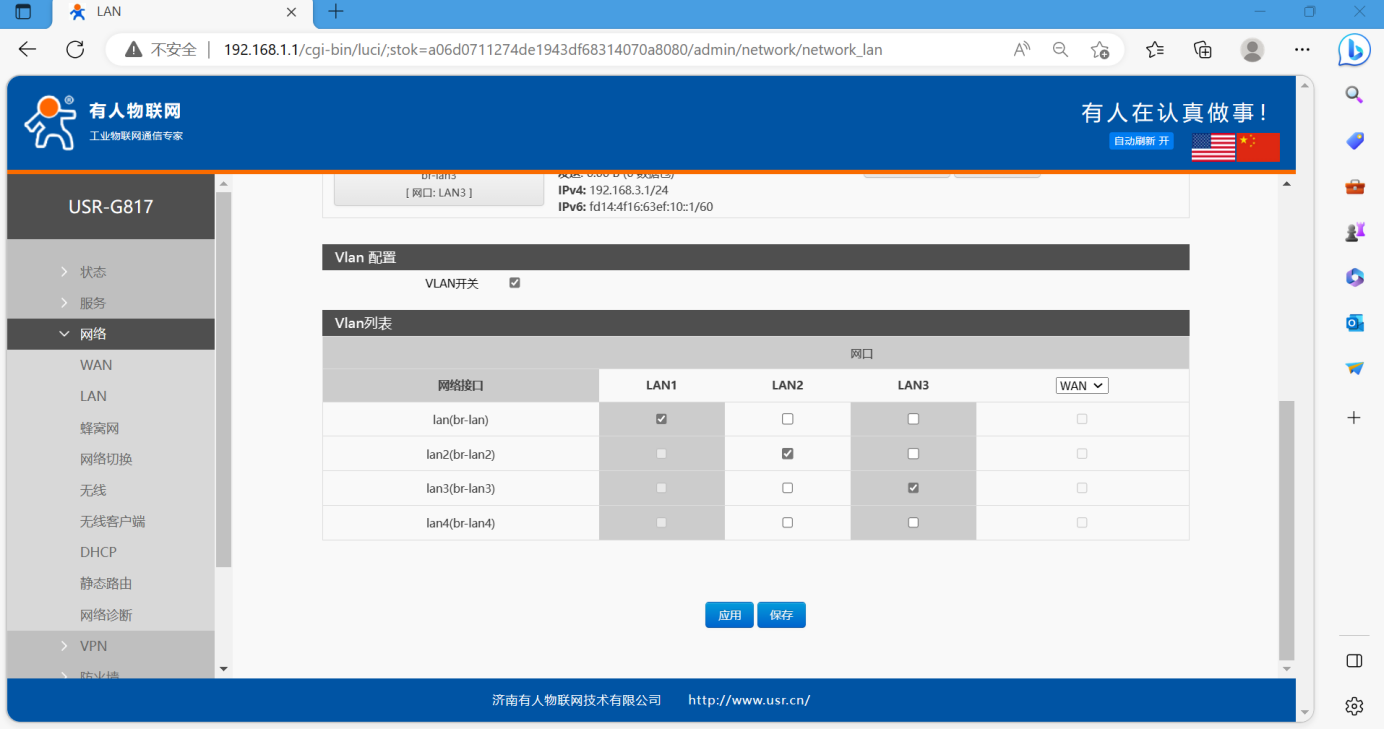Check LAN3 box for lan4(br-lan4) row
Screen dimensions: 1384x729
[x=913, y=523]
